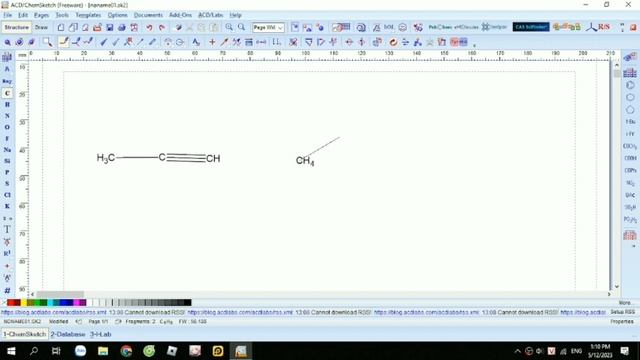Select the Edit Atom Label tool
This screenshot has width=640, height=360.
click(x=196, y=42)
